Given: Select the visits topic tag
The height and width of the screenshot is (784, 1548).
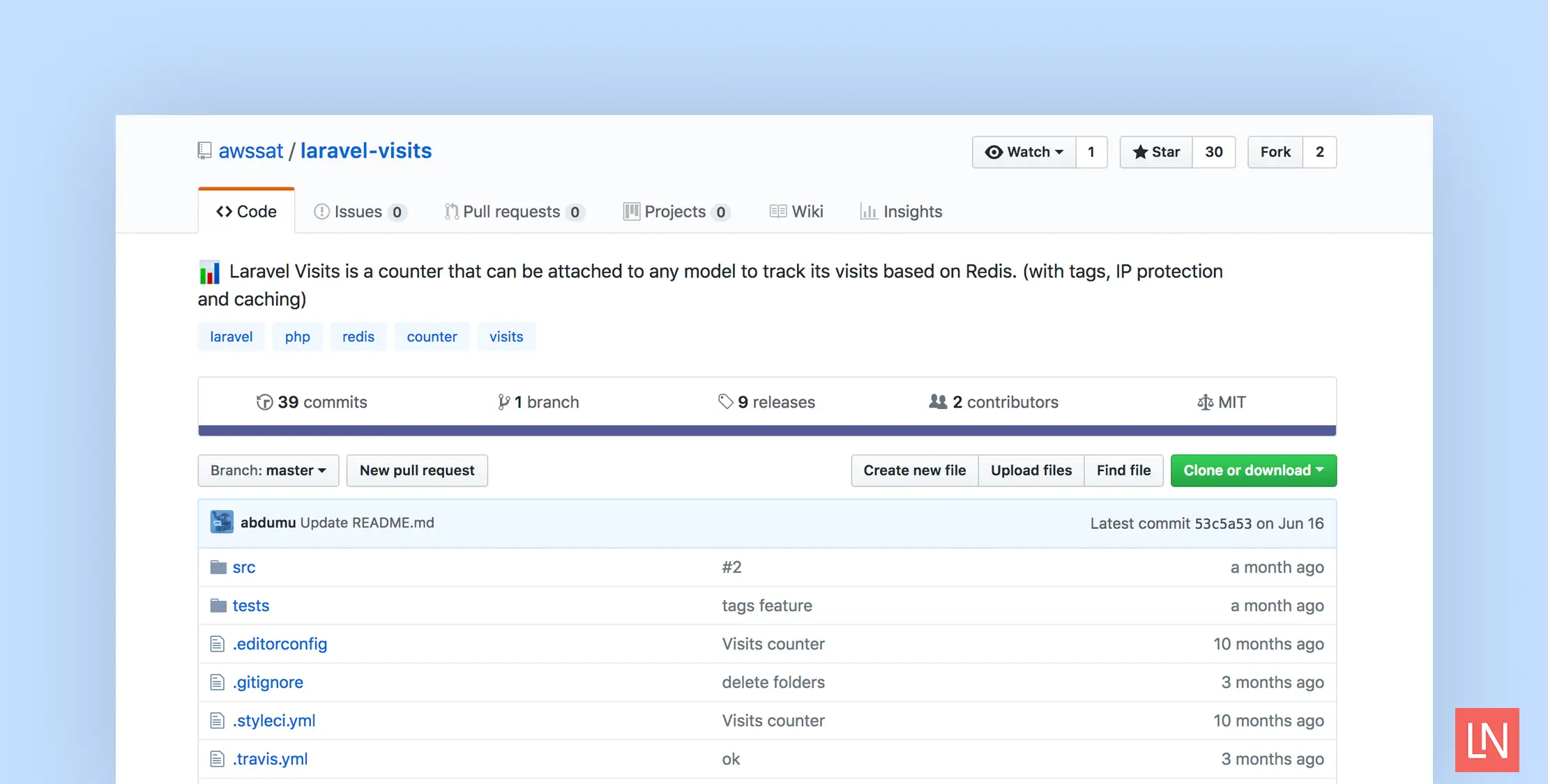Looking at the screenshot, I should [x=506, y=337].
